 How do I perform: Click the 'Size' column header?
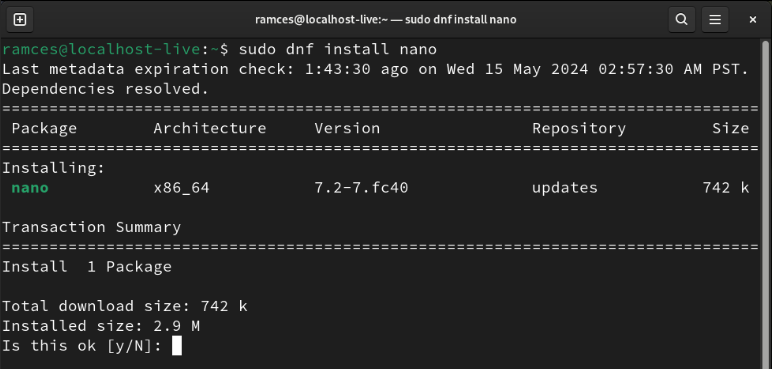731,128
